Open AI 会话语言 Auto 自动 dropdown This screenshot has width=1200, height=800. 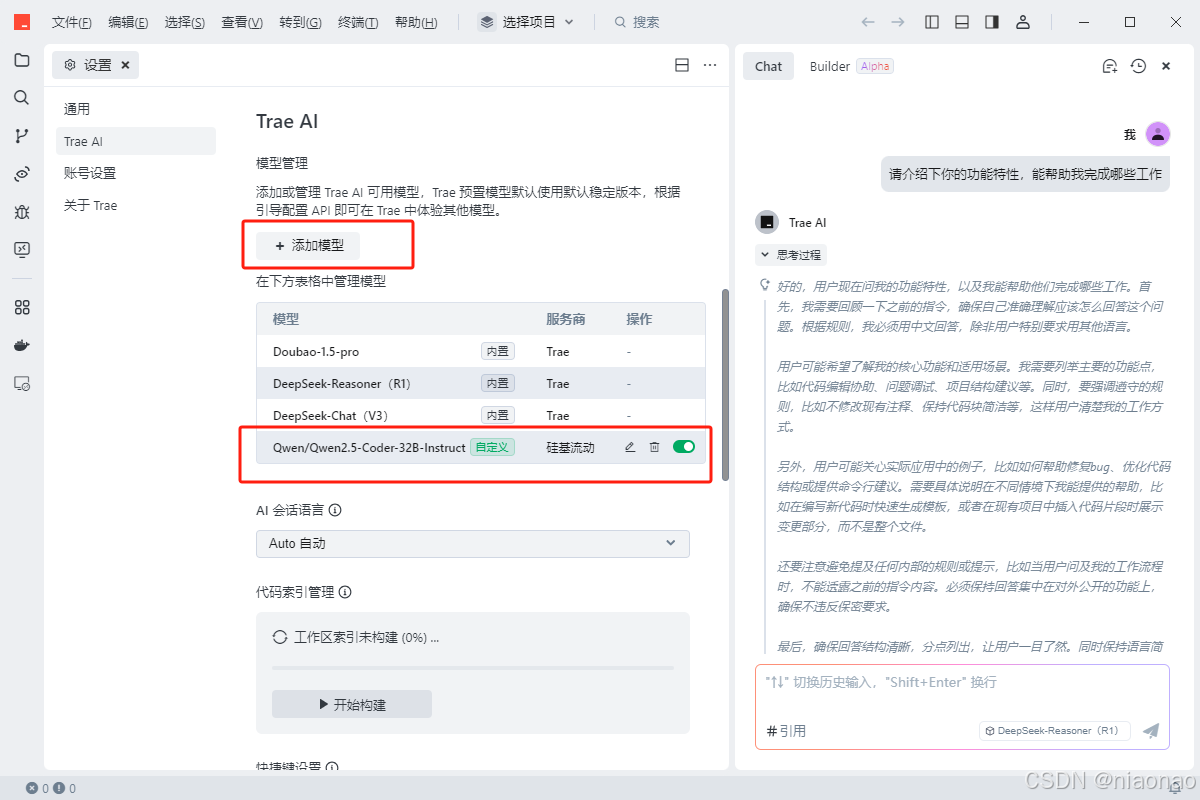point(473,543)
